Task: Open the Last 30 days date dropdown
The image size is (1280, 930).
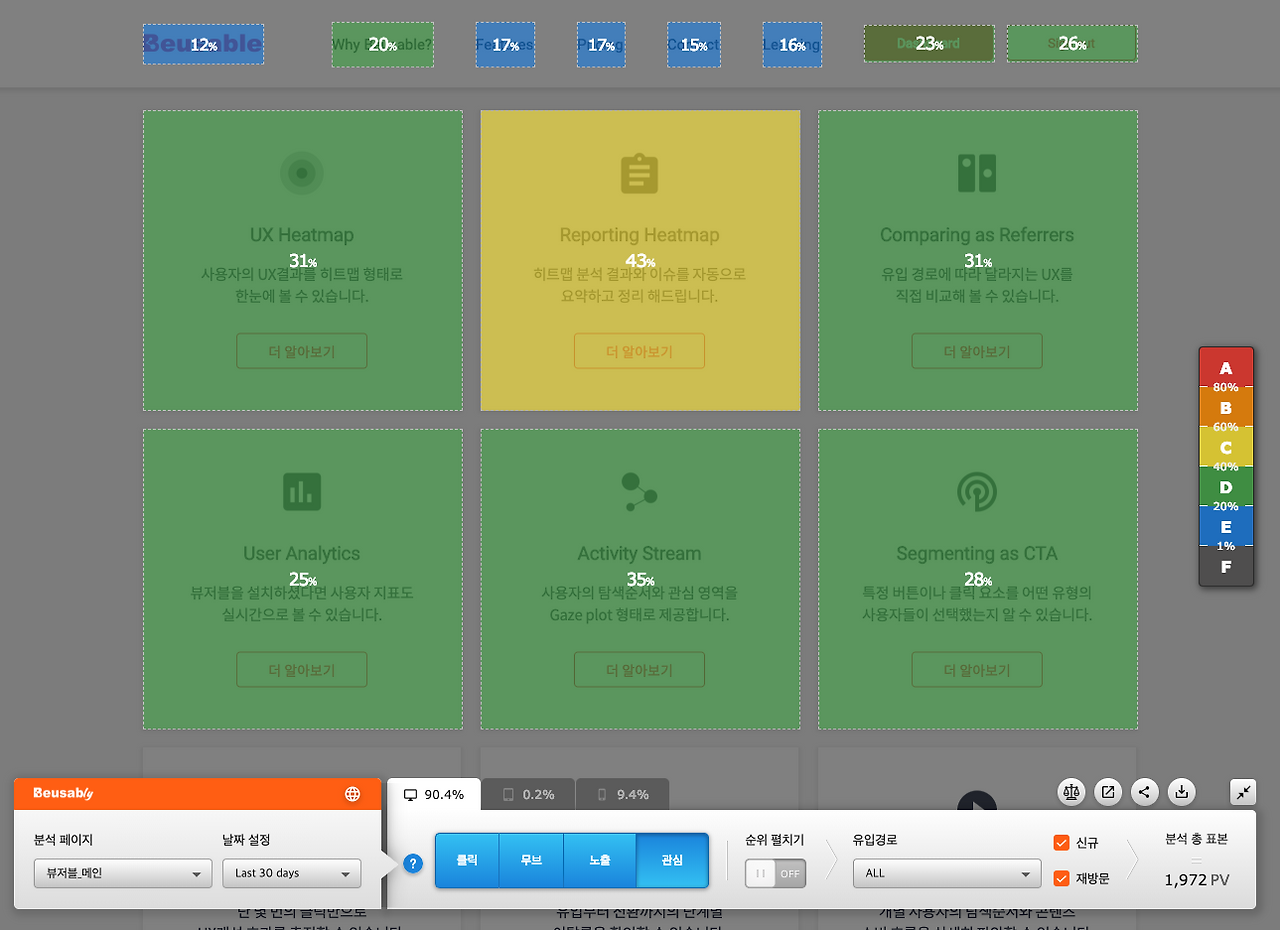Action: point(292,873)
